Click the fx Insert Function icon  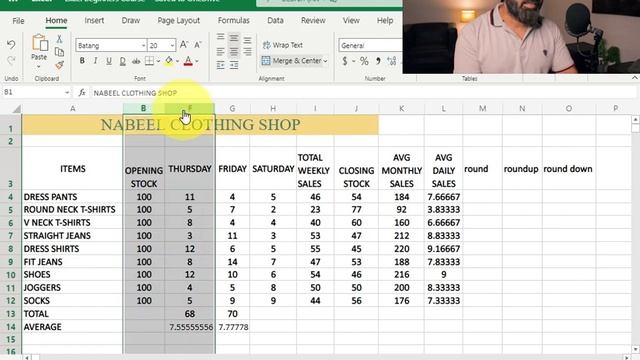point(82,93)
